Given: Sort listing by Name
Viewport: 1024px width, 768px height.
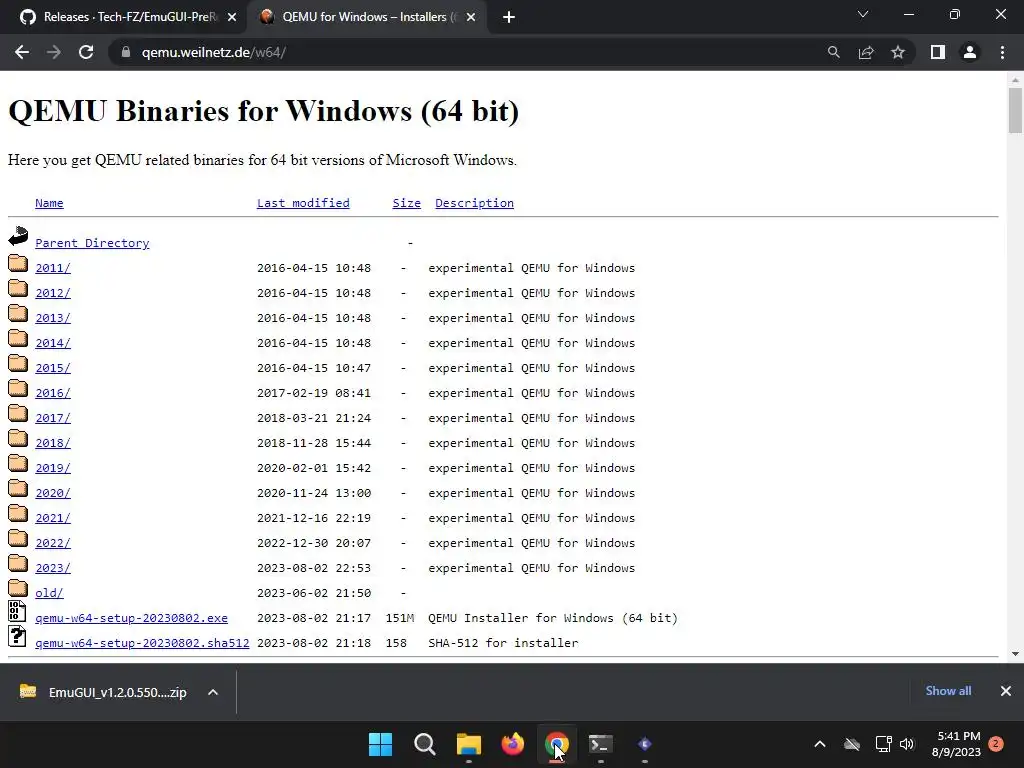Looking at the screenshot, I should 49,203.
